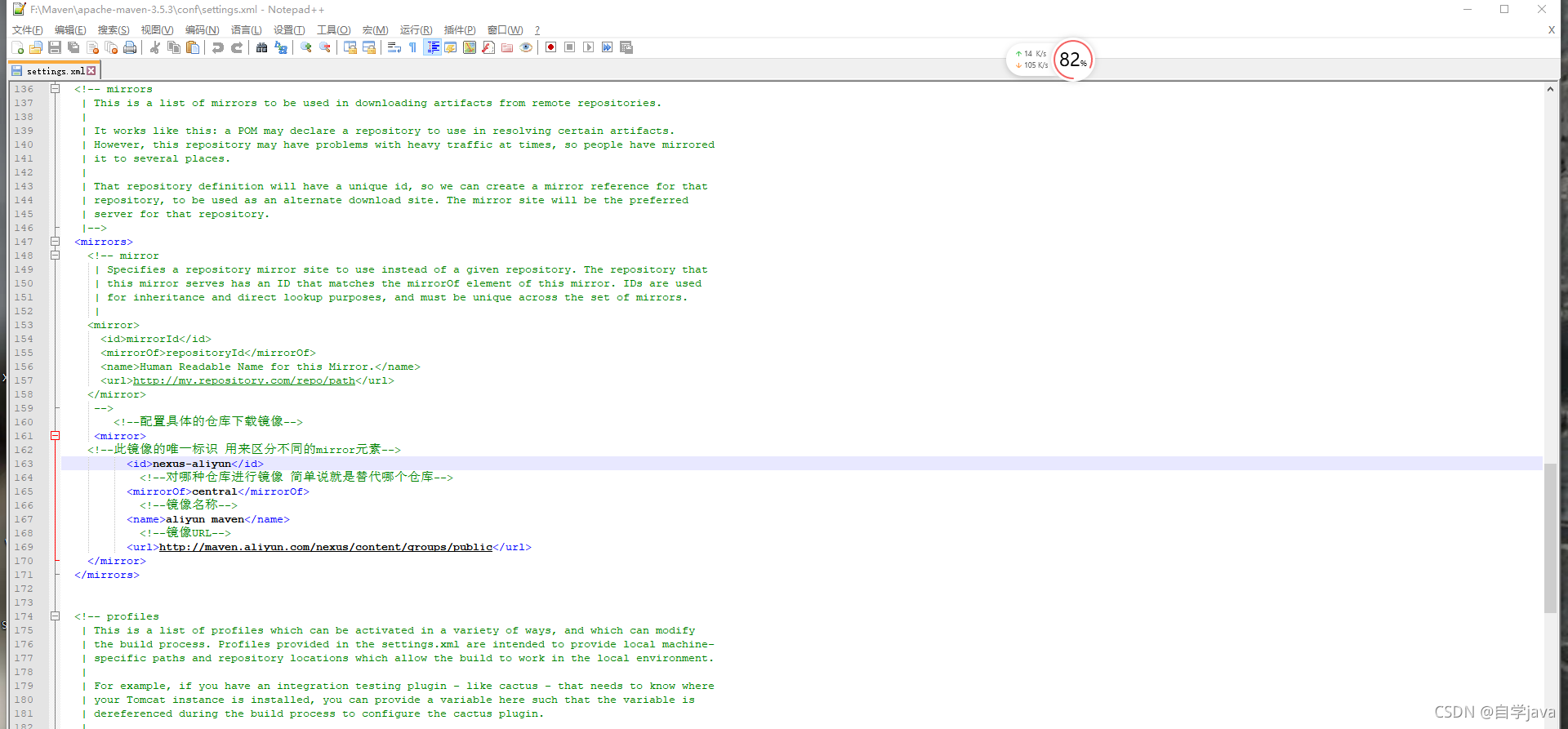1568x729 pixels.
Task: Save the file with the floppy icon
Action: pyautogui.click(x=55, y=47)
